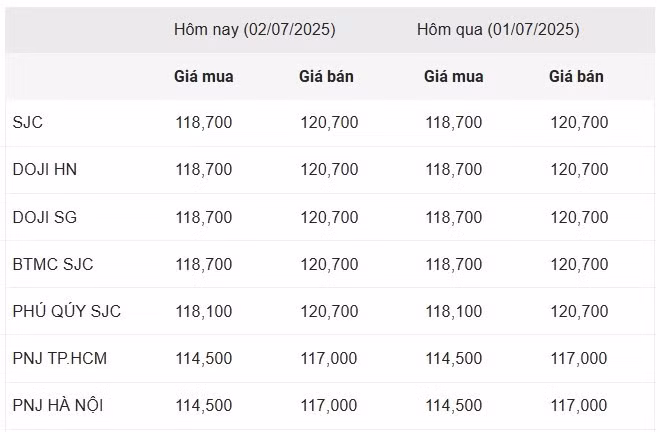Viewport: 660px width, 432px height.
Task: Select the DOJI SG row label
Action: pos(45,217)
